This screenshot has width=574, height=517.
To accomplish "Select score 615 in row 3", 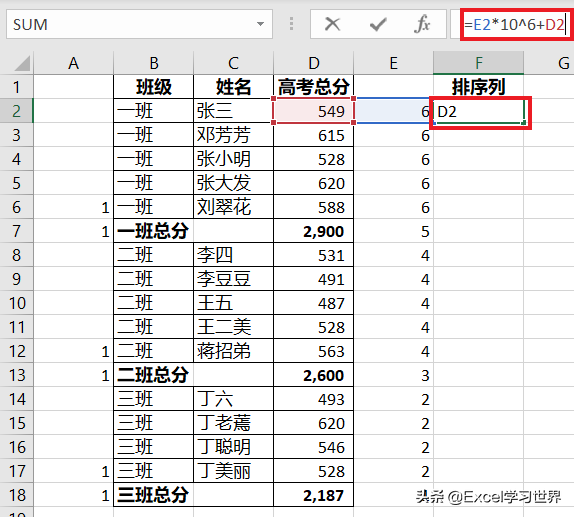I will coord(313,135).
